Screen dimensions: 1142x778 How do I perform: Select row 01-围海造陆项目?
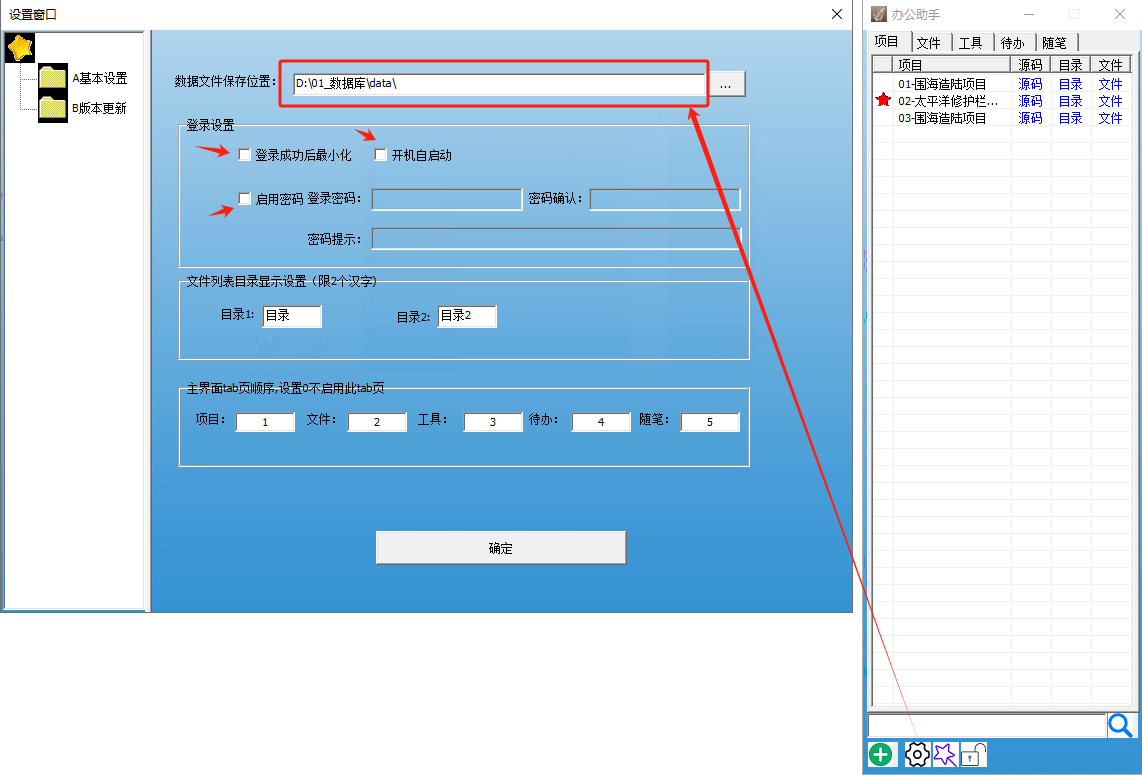click(1001, 84)
